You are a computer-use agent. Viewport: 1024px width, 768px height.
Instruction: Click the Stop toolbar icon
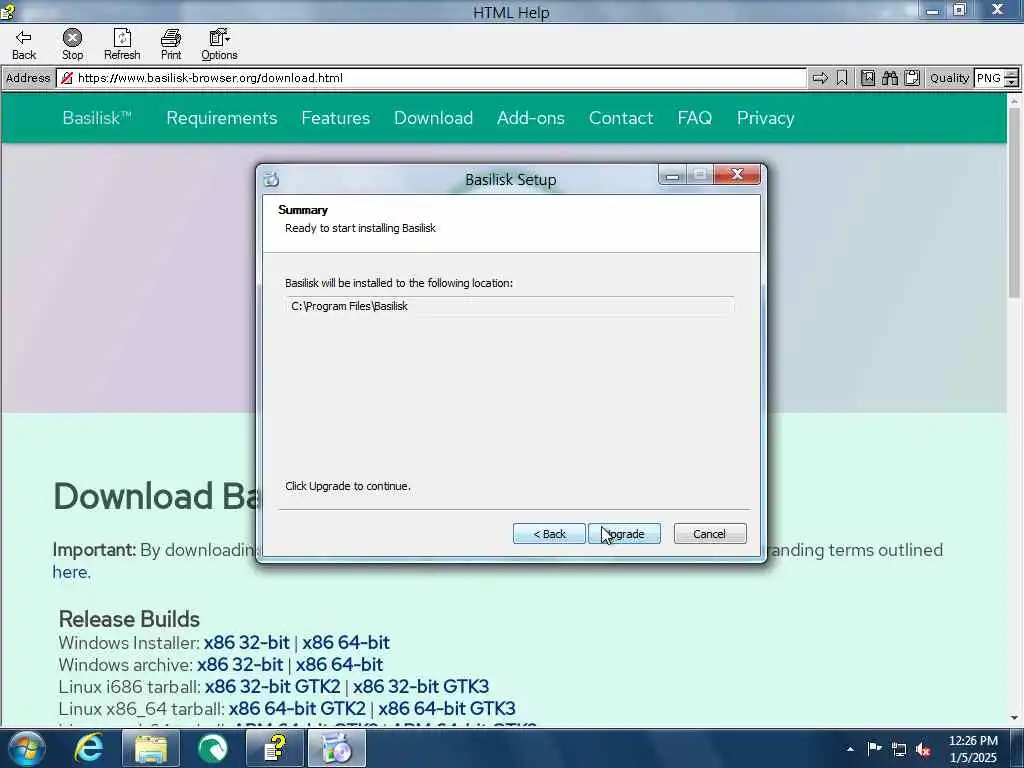[72, 44]
